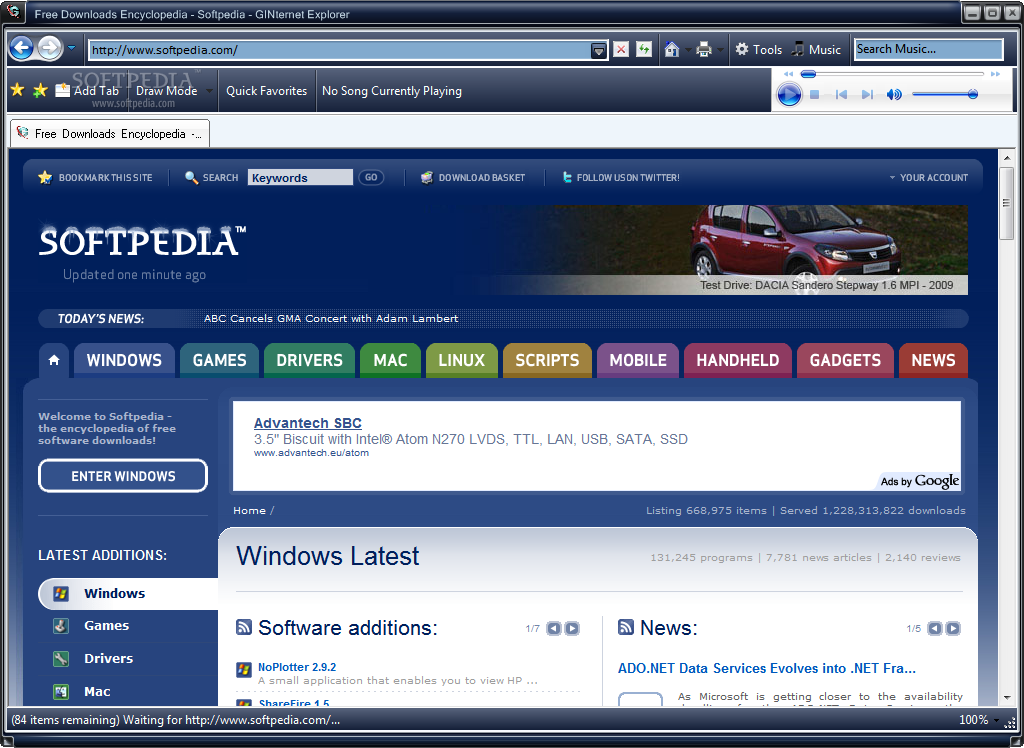Open the GADGETS category tab

[x=845, y=360]
